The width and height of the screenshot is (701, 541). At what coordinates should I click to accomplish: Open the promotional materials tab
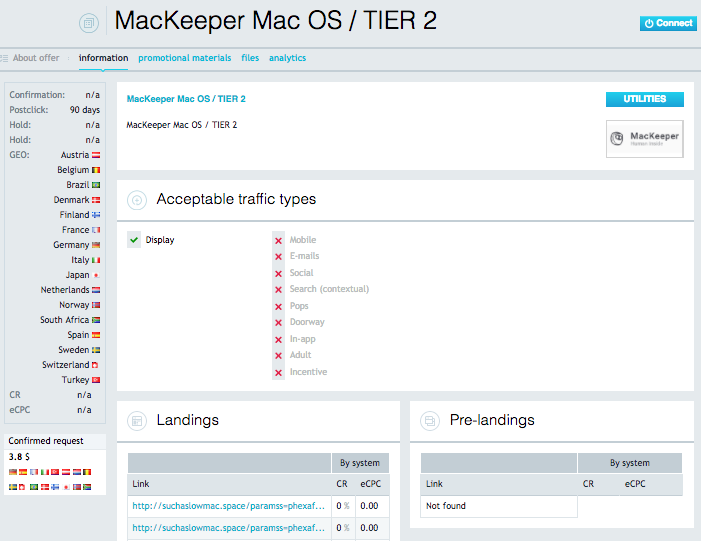[x=185, y=58]
